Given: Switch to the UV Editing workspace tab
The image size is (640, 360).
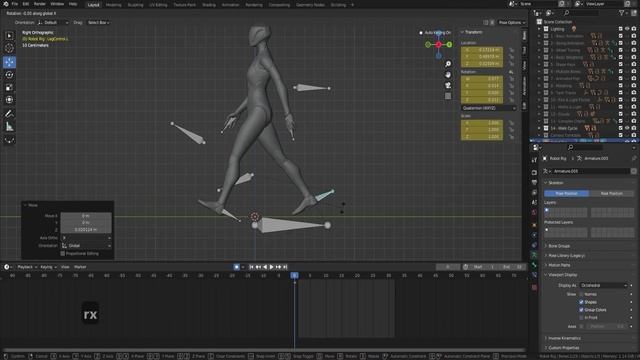Looking at the screenshot, I should (158, 5).
